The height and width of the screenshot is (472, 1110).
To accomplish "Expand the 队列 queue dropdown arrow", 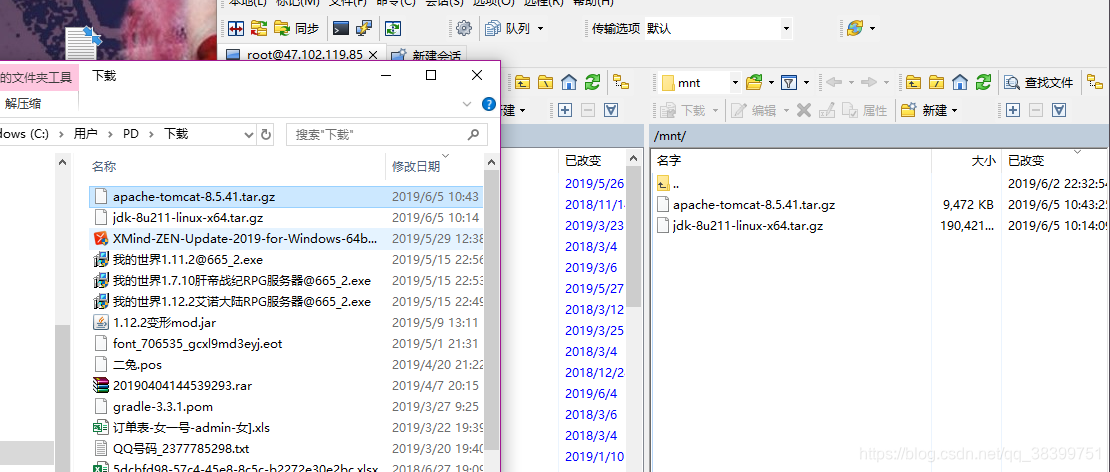I will click(540, 28).
